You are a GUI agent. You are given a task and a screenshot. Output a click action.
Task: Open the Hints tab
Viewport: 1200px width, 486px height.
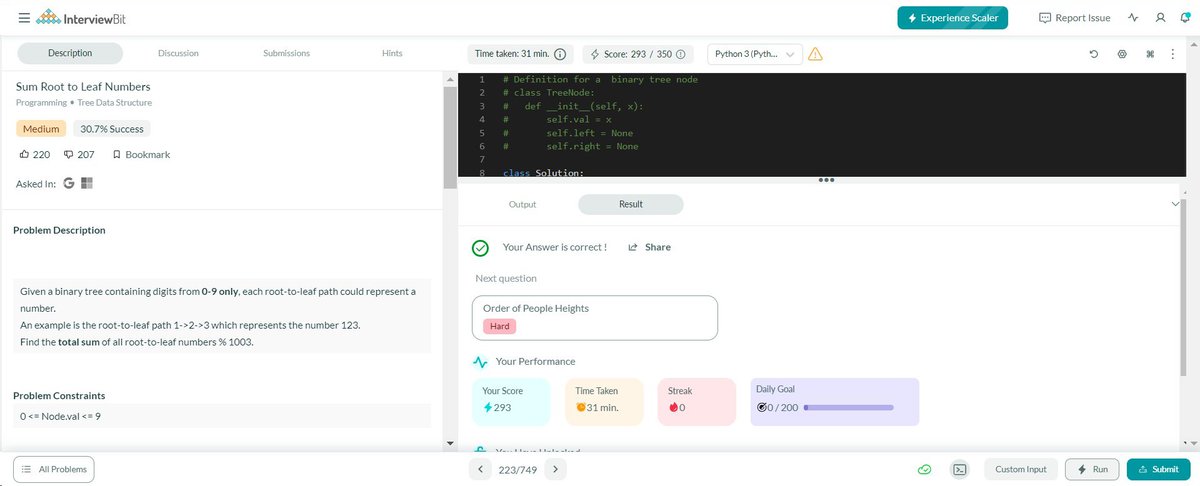[392, 53]
